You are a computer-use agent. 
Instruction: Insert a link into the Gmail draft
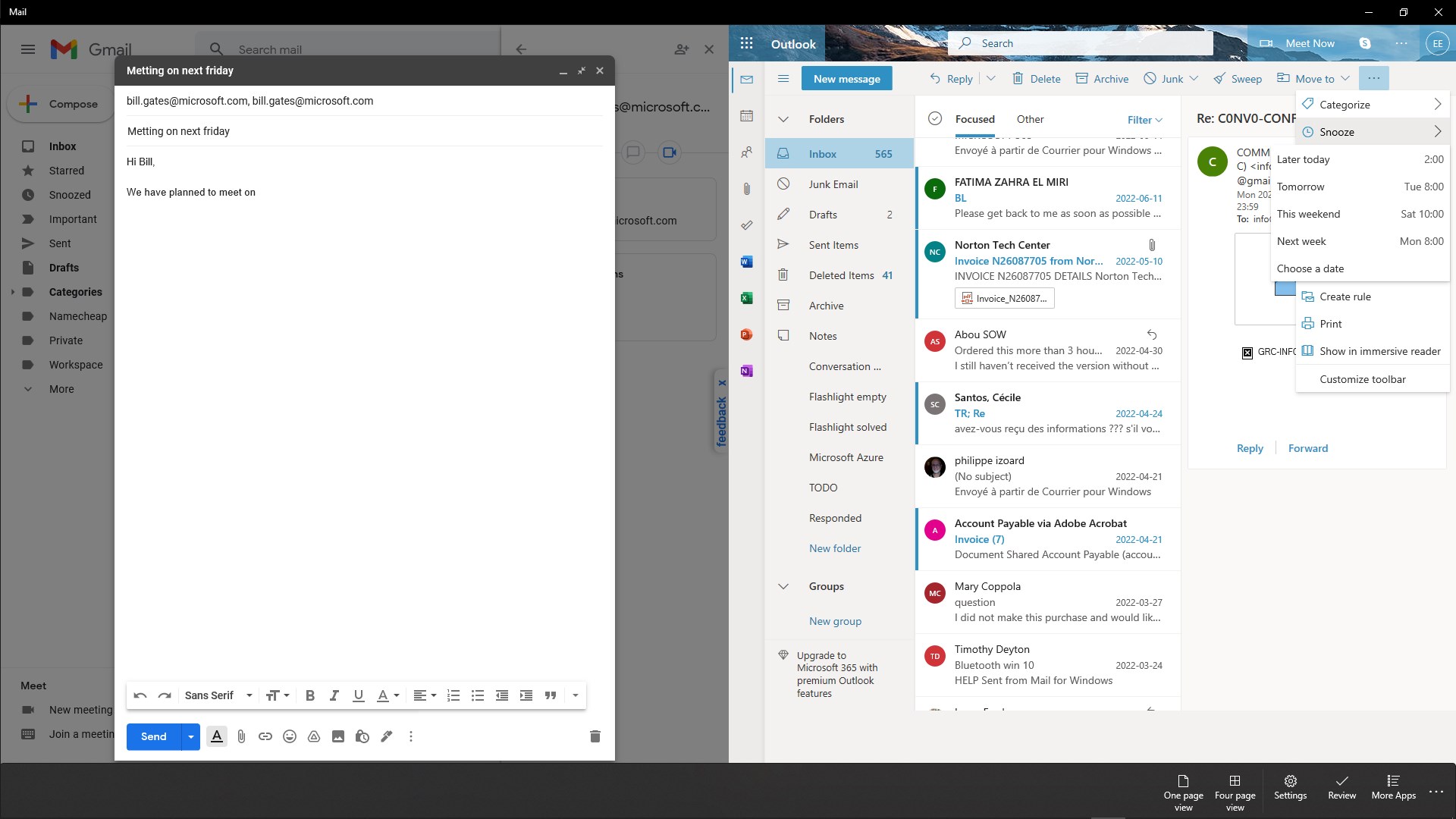[265, 736]
